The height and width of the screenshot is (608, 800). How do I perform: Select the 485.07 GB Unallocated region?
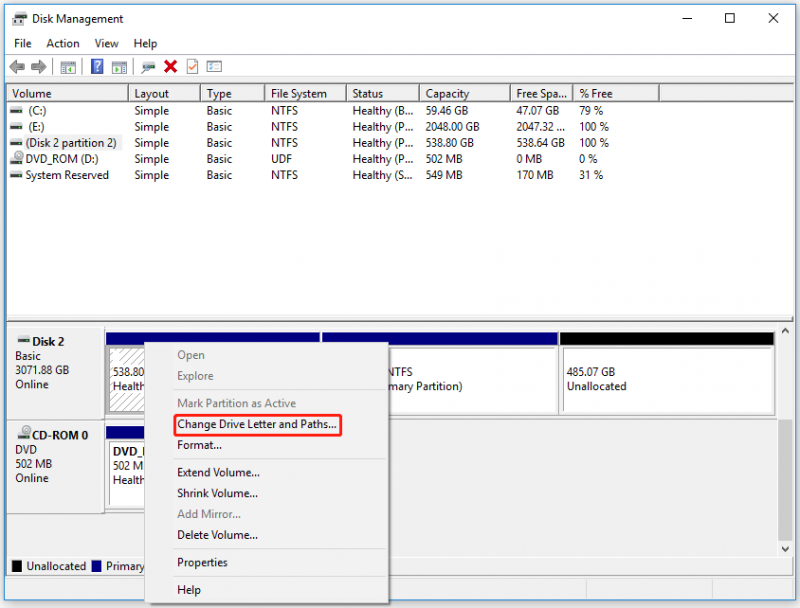tap(667, 379)
